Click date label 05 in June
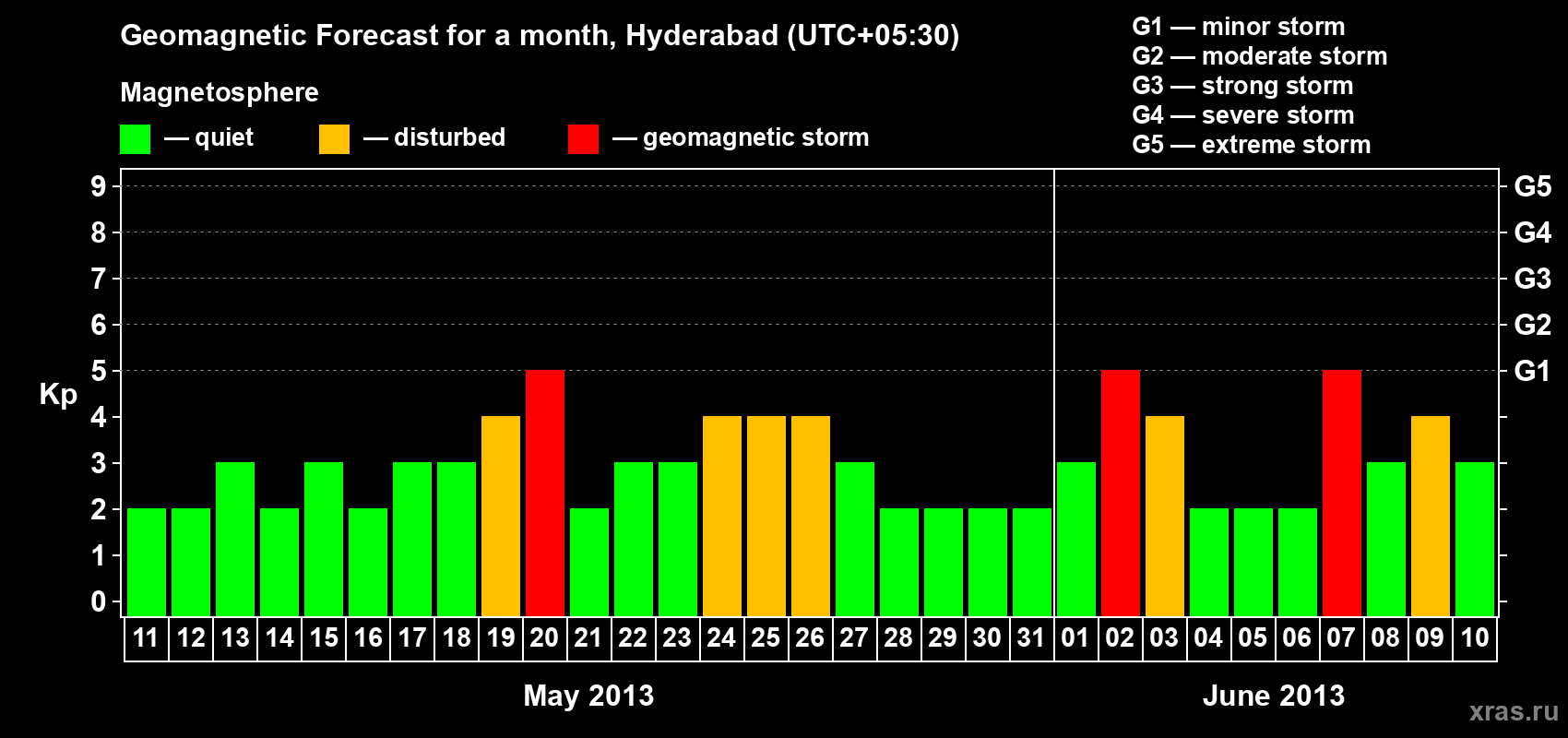This screenshot has width=1568, height=738. [1253, 638]
